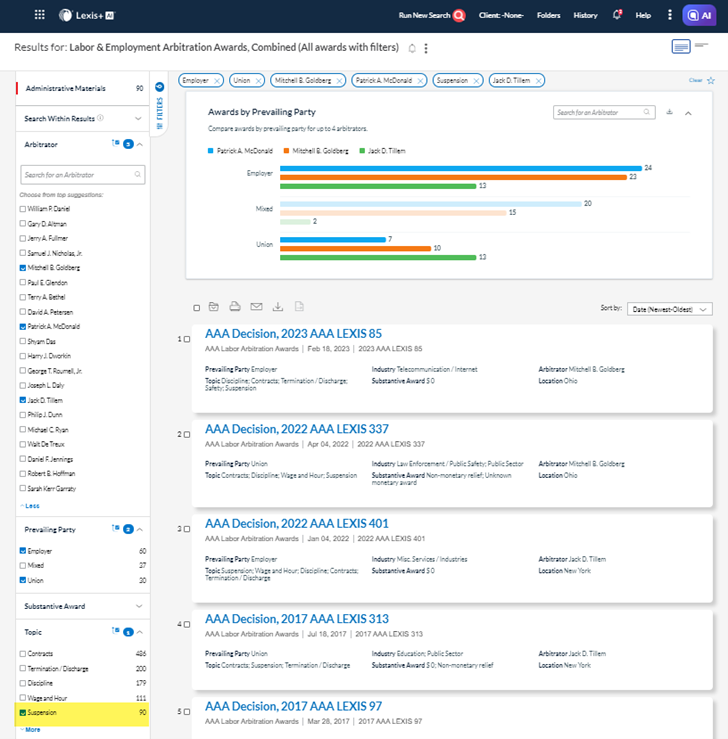Open AAA Decision, 2017 AAA LEXIS 97

point(293,706)
